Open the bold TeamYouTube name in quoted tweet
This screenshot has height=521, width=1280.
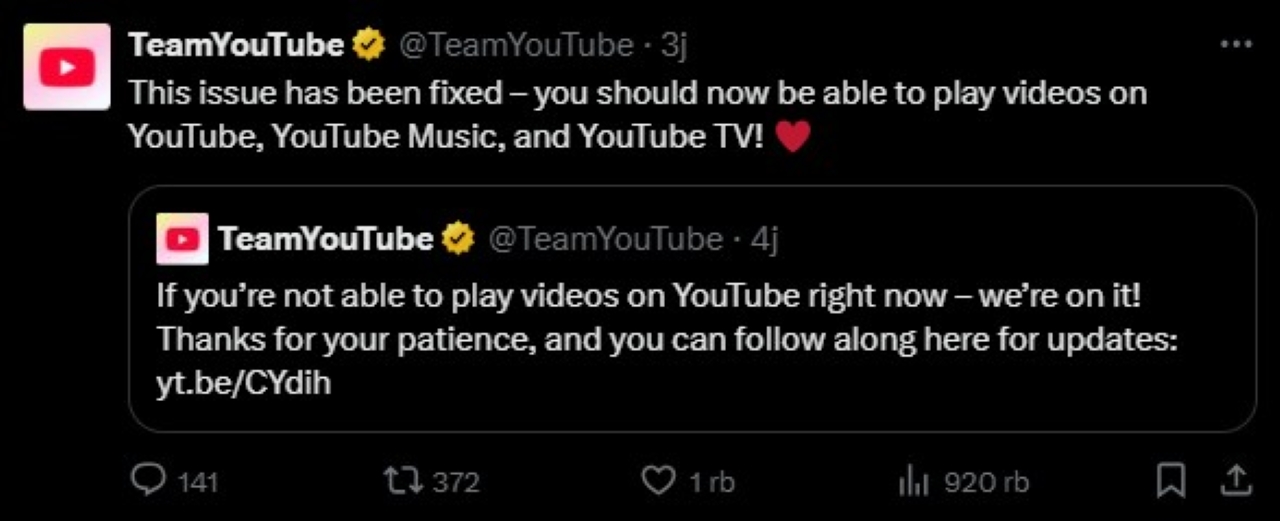pos(325,239)
